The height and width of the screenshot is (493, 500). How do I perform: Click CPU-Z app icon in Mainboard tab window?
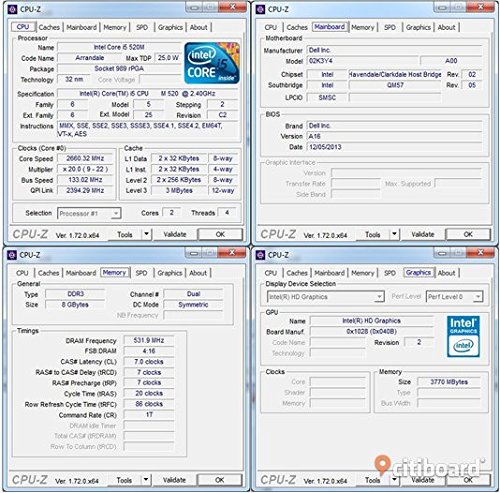[x=260, y=9]
